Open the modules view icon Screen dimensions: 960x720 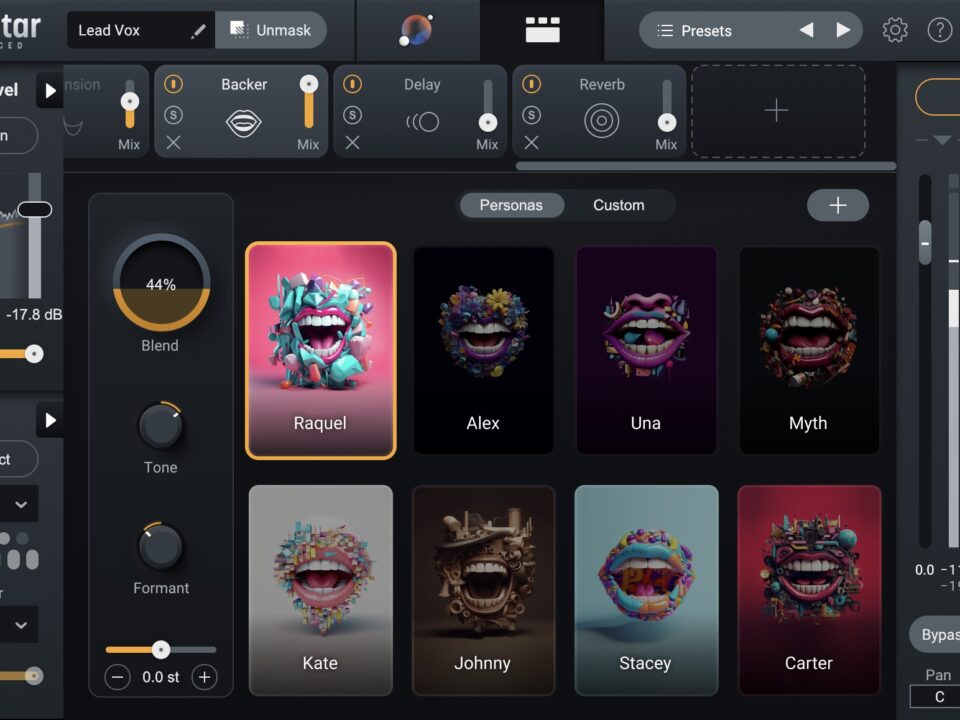point(542,31)
